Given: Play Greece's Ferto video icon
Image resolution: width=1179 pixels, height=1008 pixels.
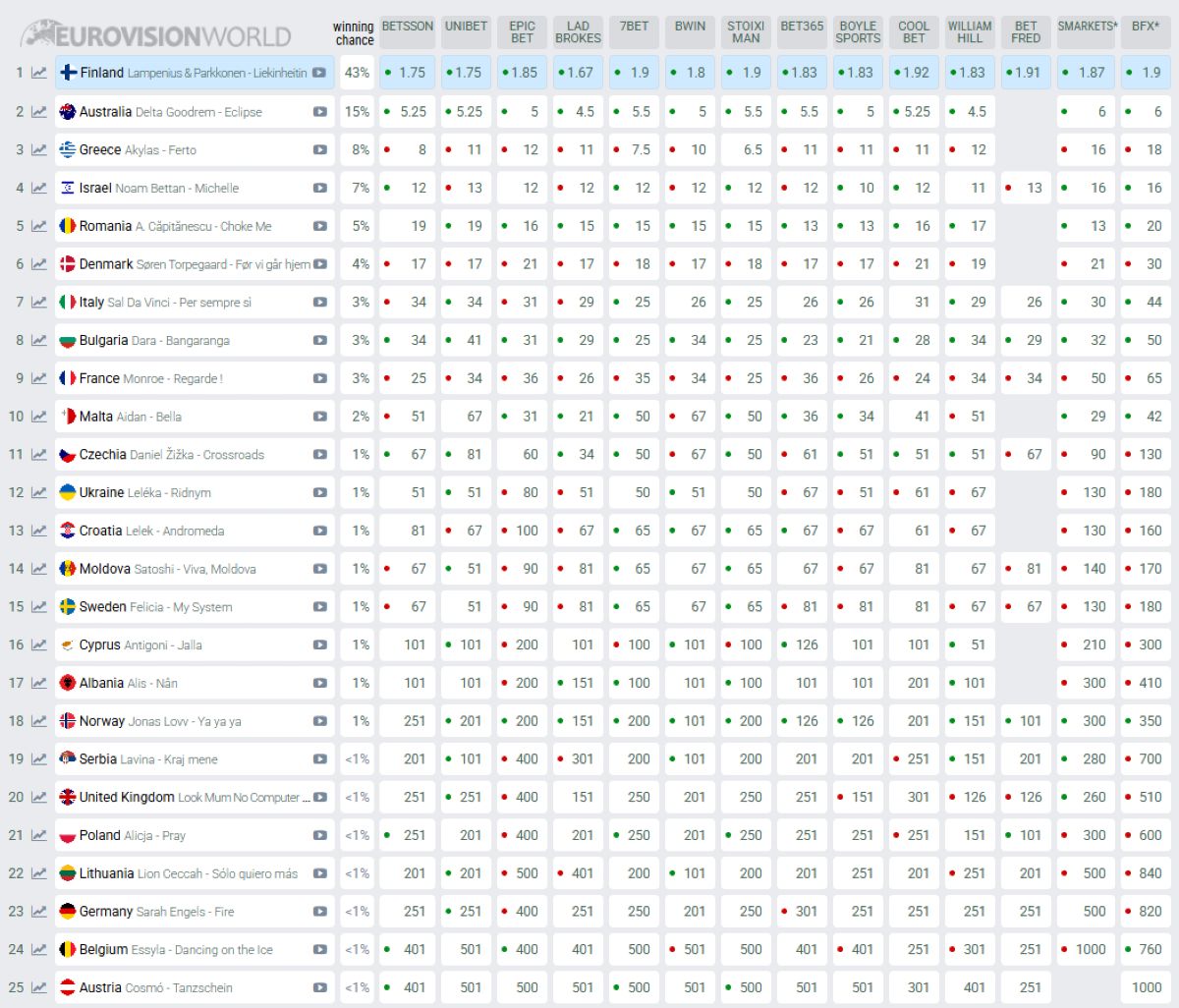Looking at the screenshot, I should click(319, 150).
